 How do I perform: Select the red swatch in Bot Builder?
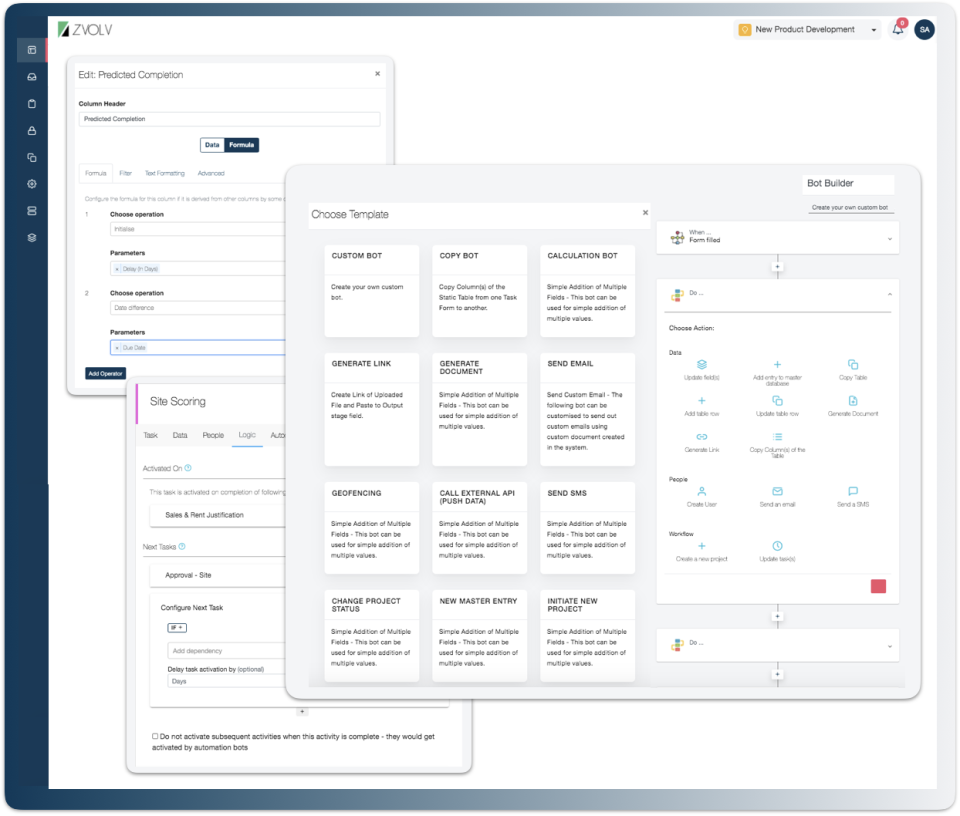(878, 587)
